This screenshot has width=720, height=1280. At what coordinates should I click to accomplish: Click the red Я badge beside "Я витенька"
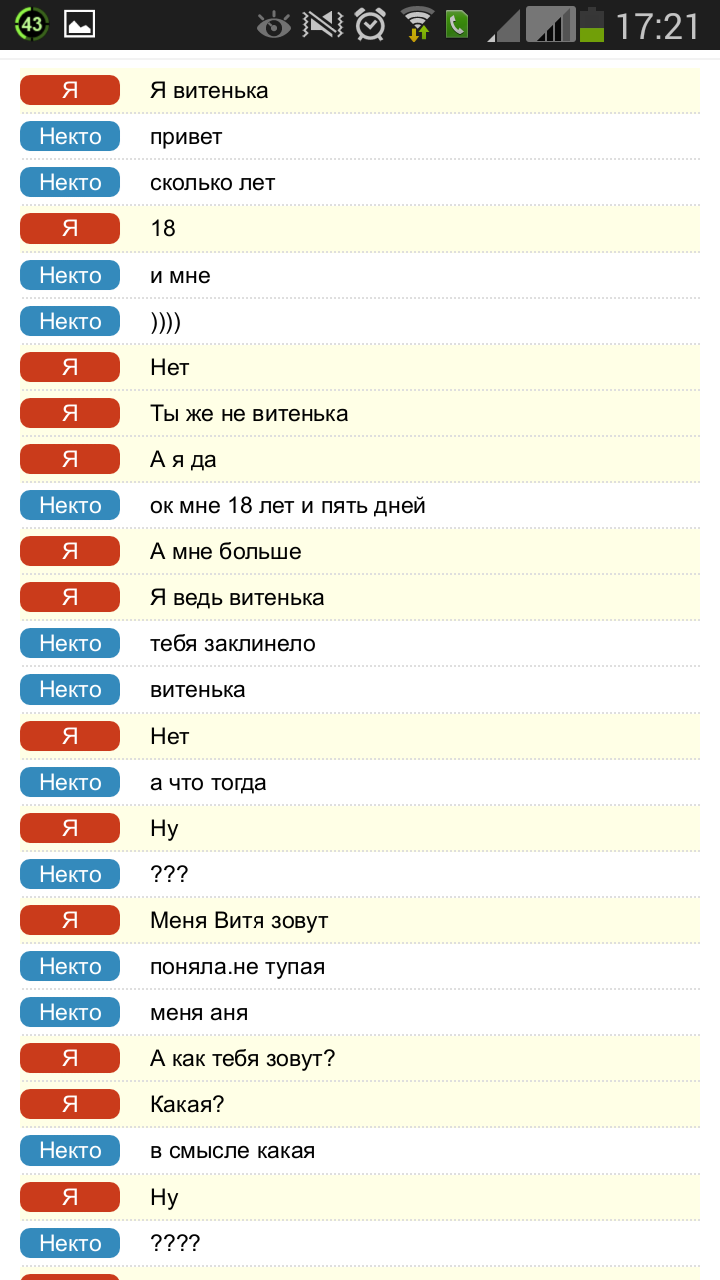(x=70, y=90)
